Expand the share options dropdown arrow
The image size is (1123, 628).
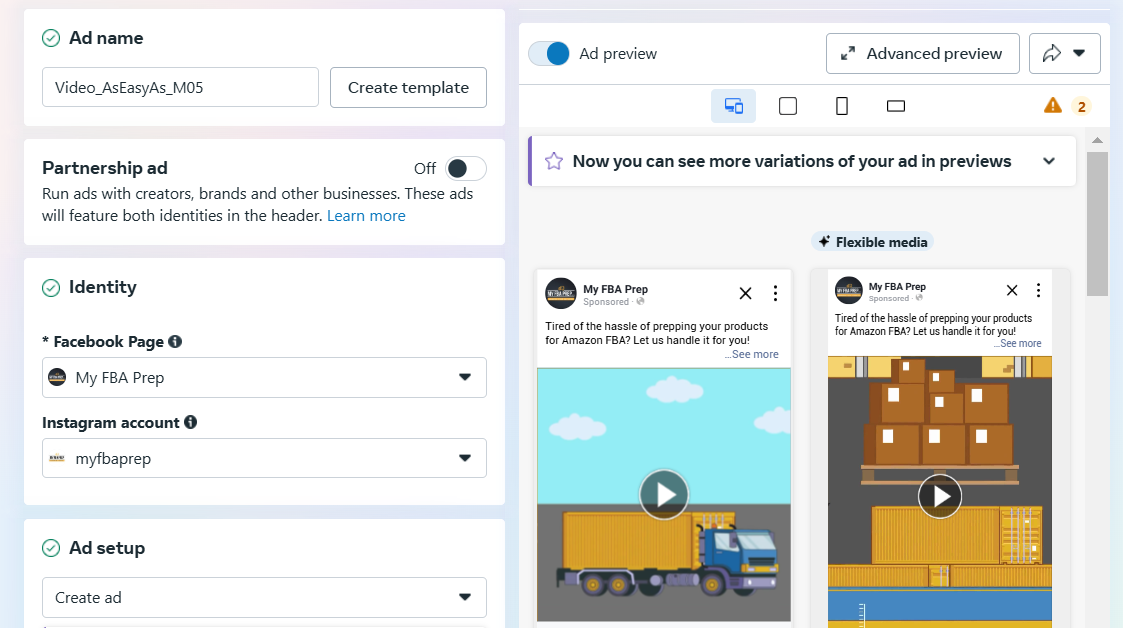[1079, 53]
